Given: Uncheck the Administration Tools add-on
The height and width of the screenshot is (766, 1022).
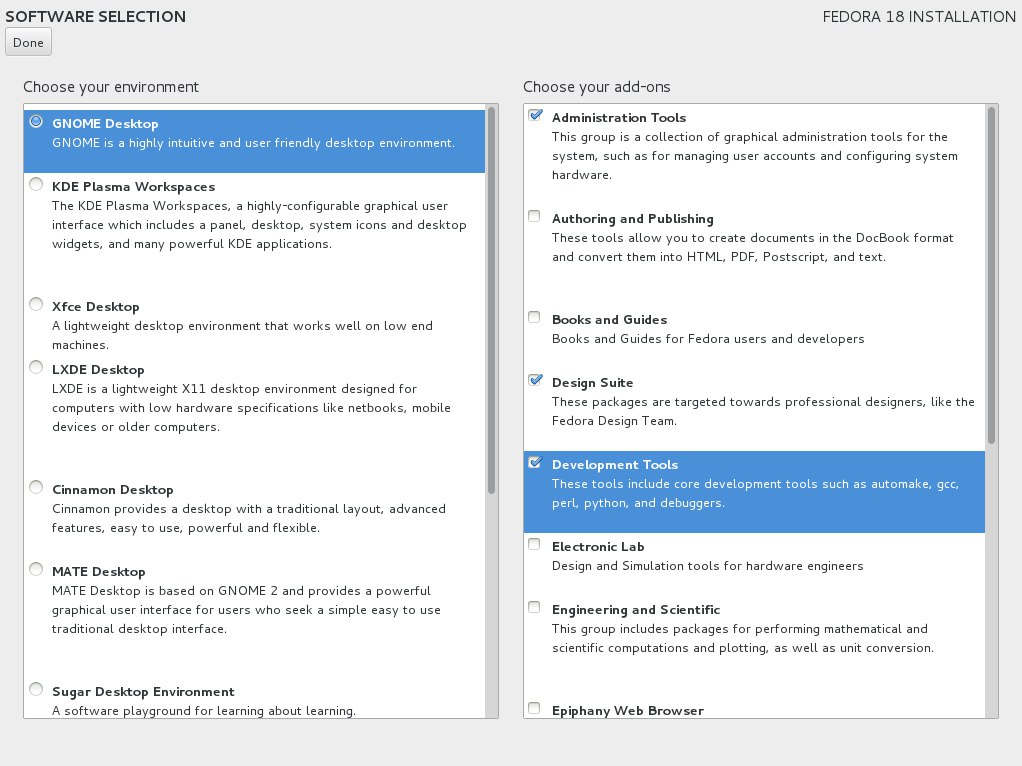Looking at the screenshot, I should [x=534, y=115].
